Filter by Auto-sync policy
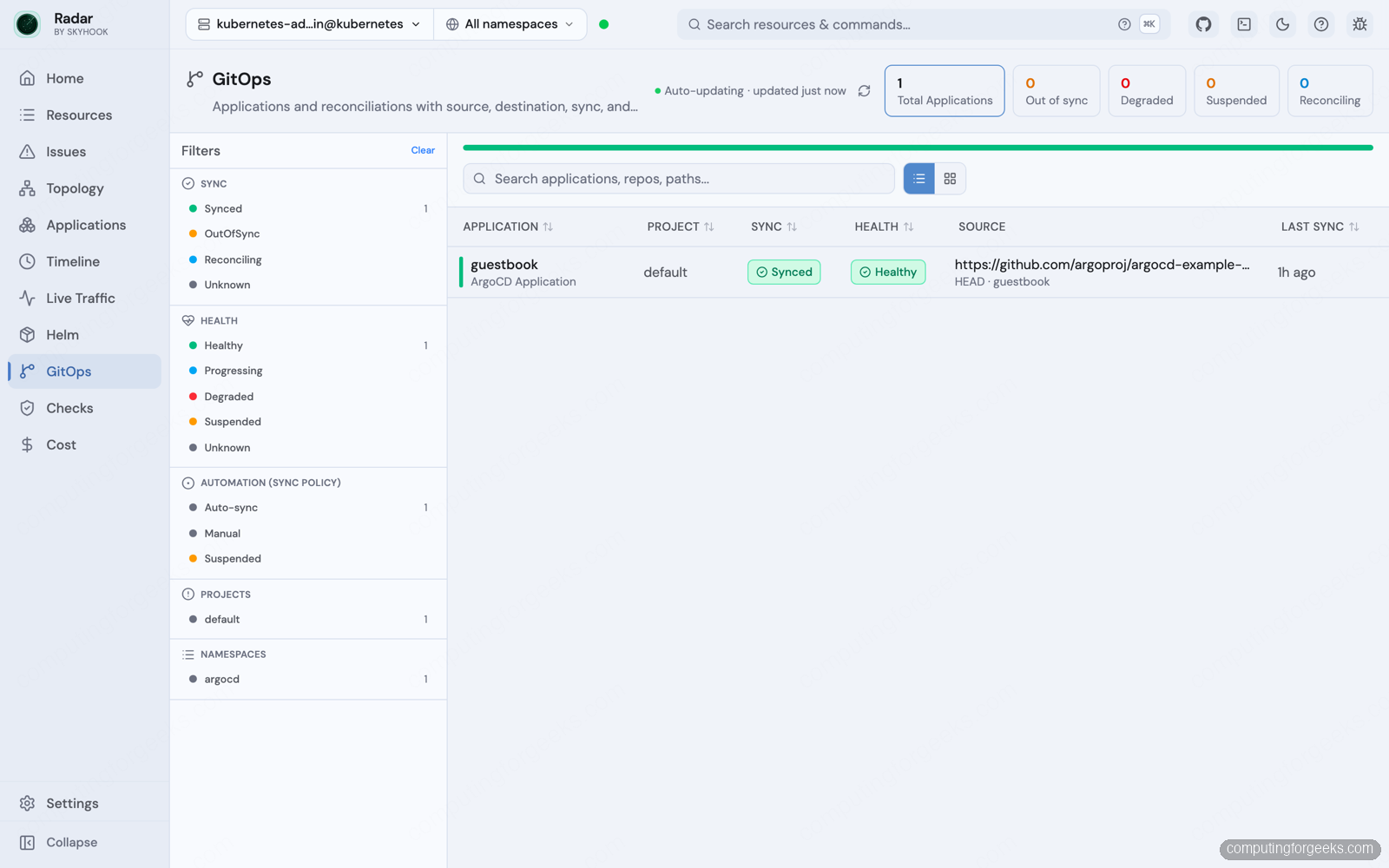Image resolution: width=1389 pixels, height=868 pixels. (308, 508)
